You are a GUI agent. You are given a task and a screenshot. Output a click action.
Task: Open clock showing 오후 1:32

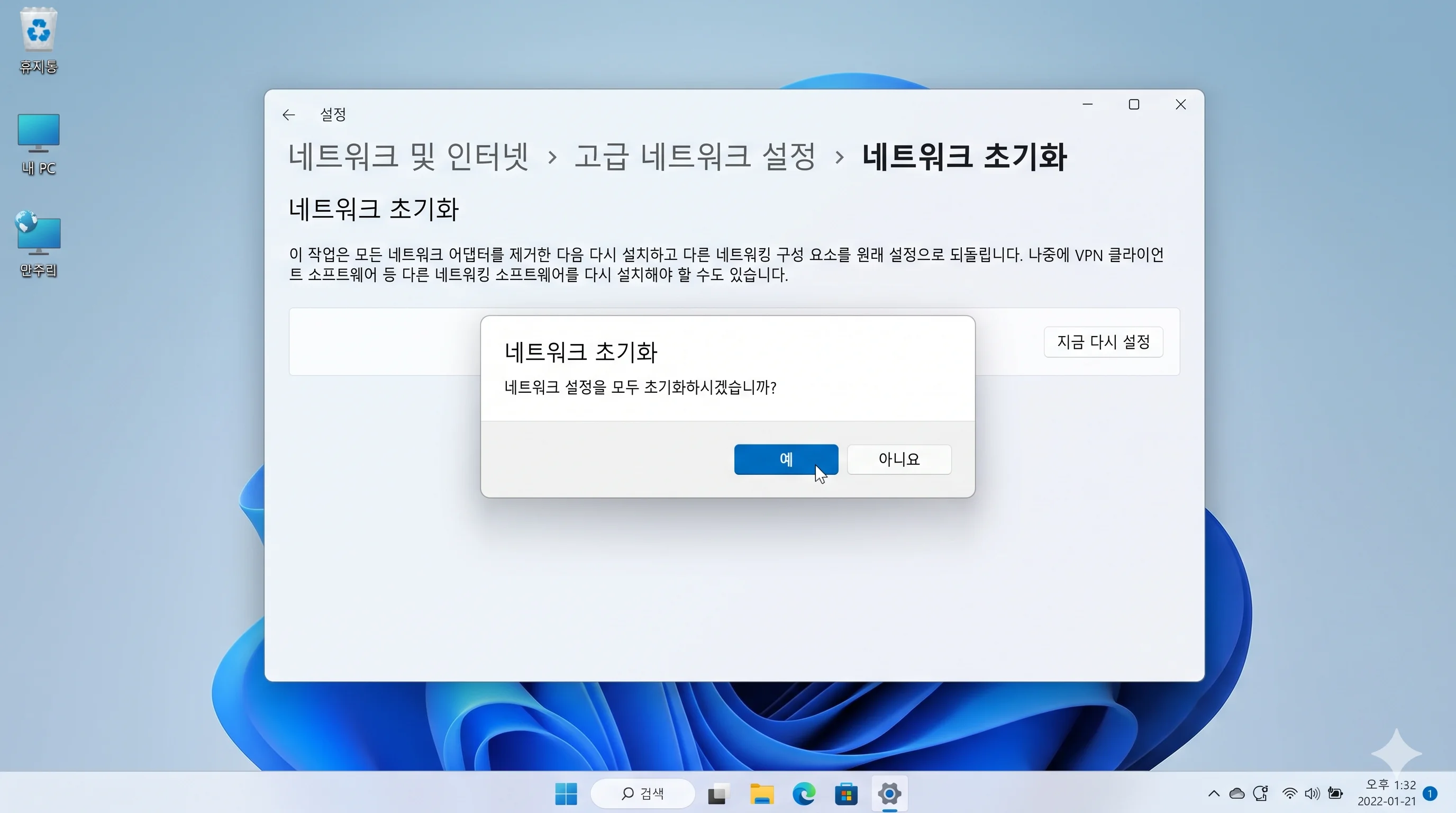[1387, 793]
